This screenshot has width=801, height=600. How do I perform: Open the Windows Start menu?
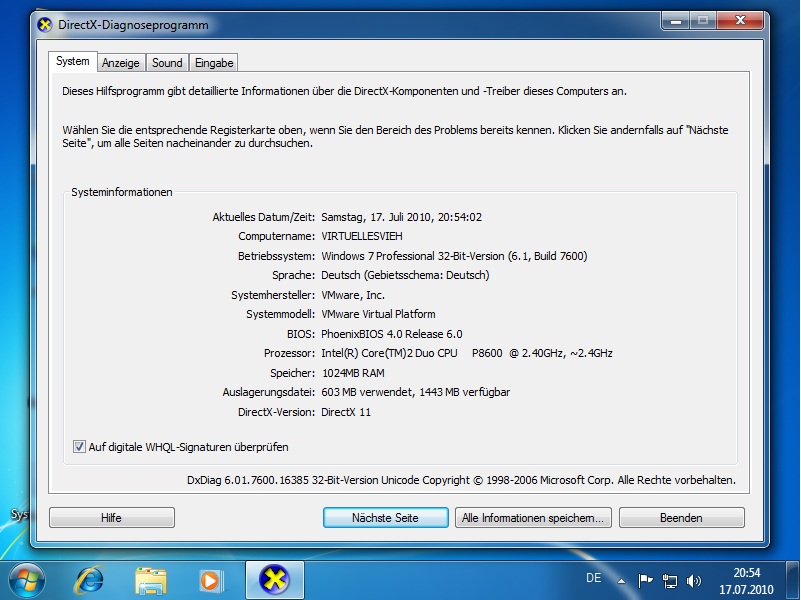click(x=27, y=579)
